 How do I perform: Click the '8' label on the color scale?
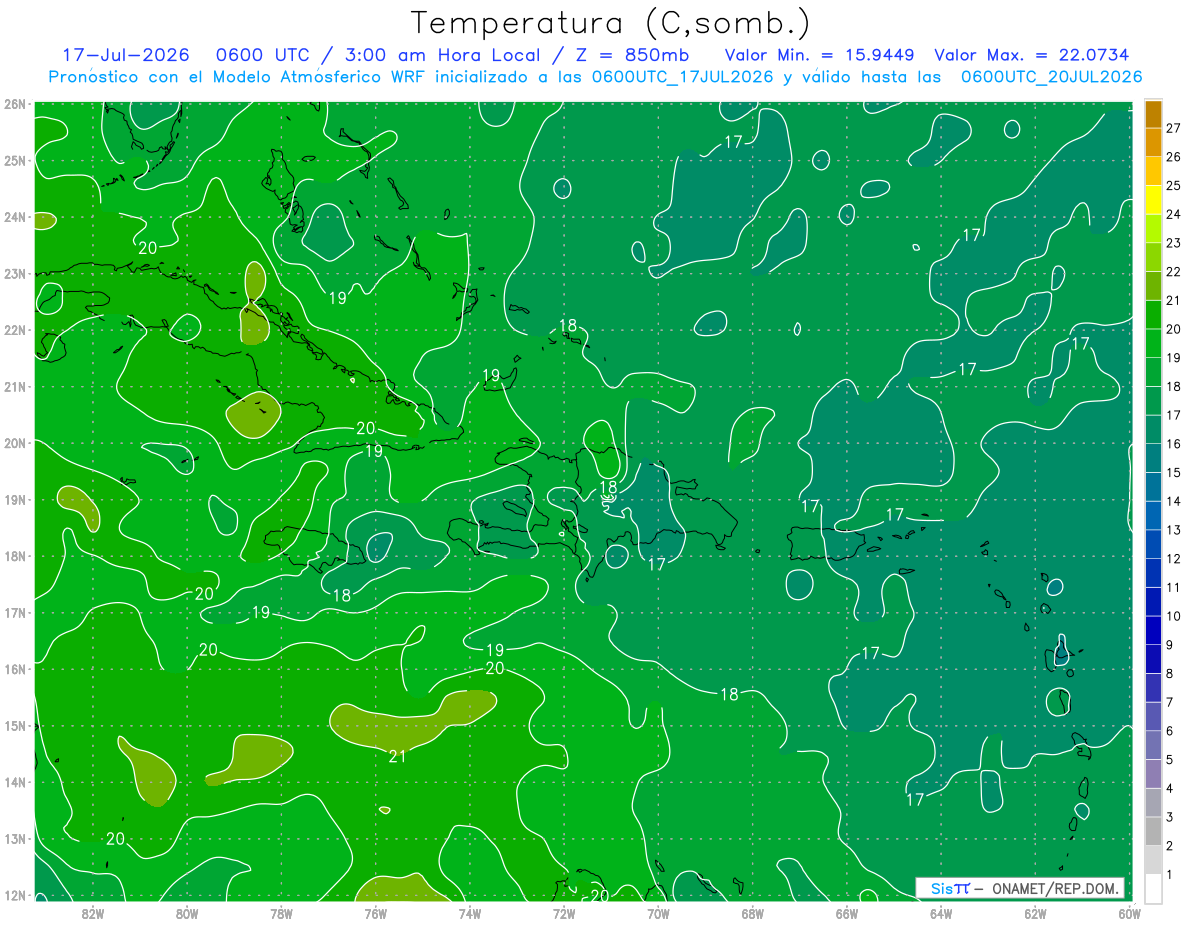point(1170,673)
